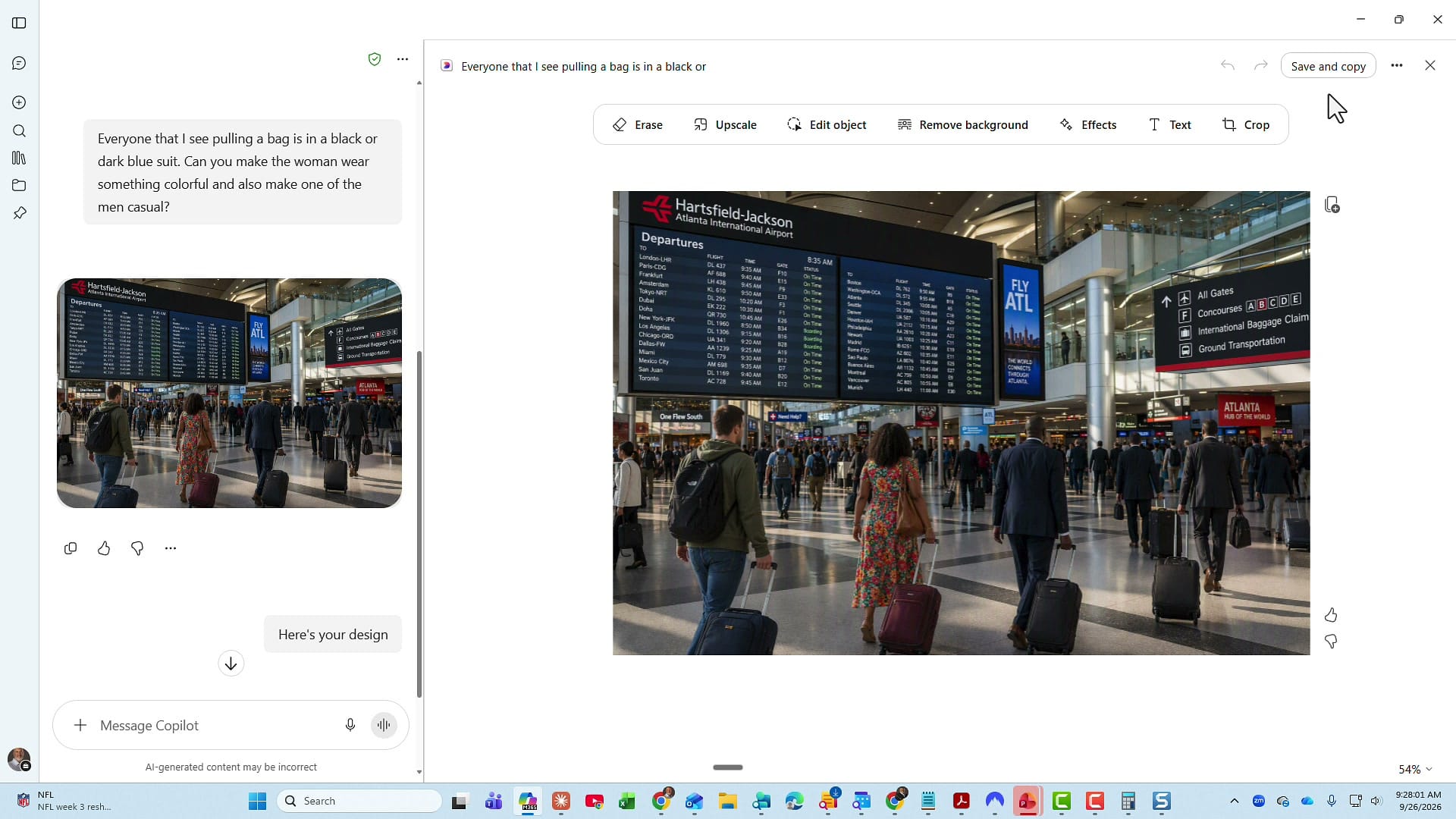Close the image editor panel

click(1430, 65)
